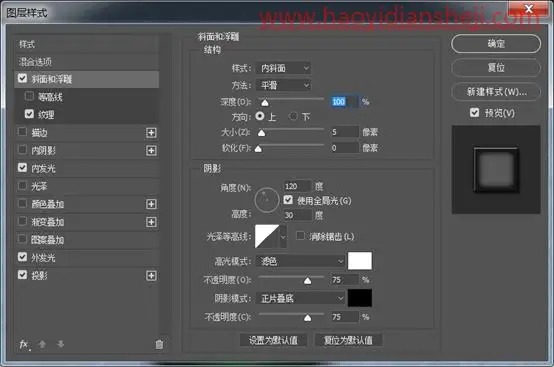Click the shadow opacity 不透明度(C) slider handle

pyautogui.click(x=307, y=318)
